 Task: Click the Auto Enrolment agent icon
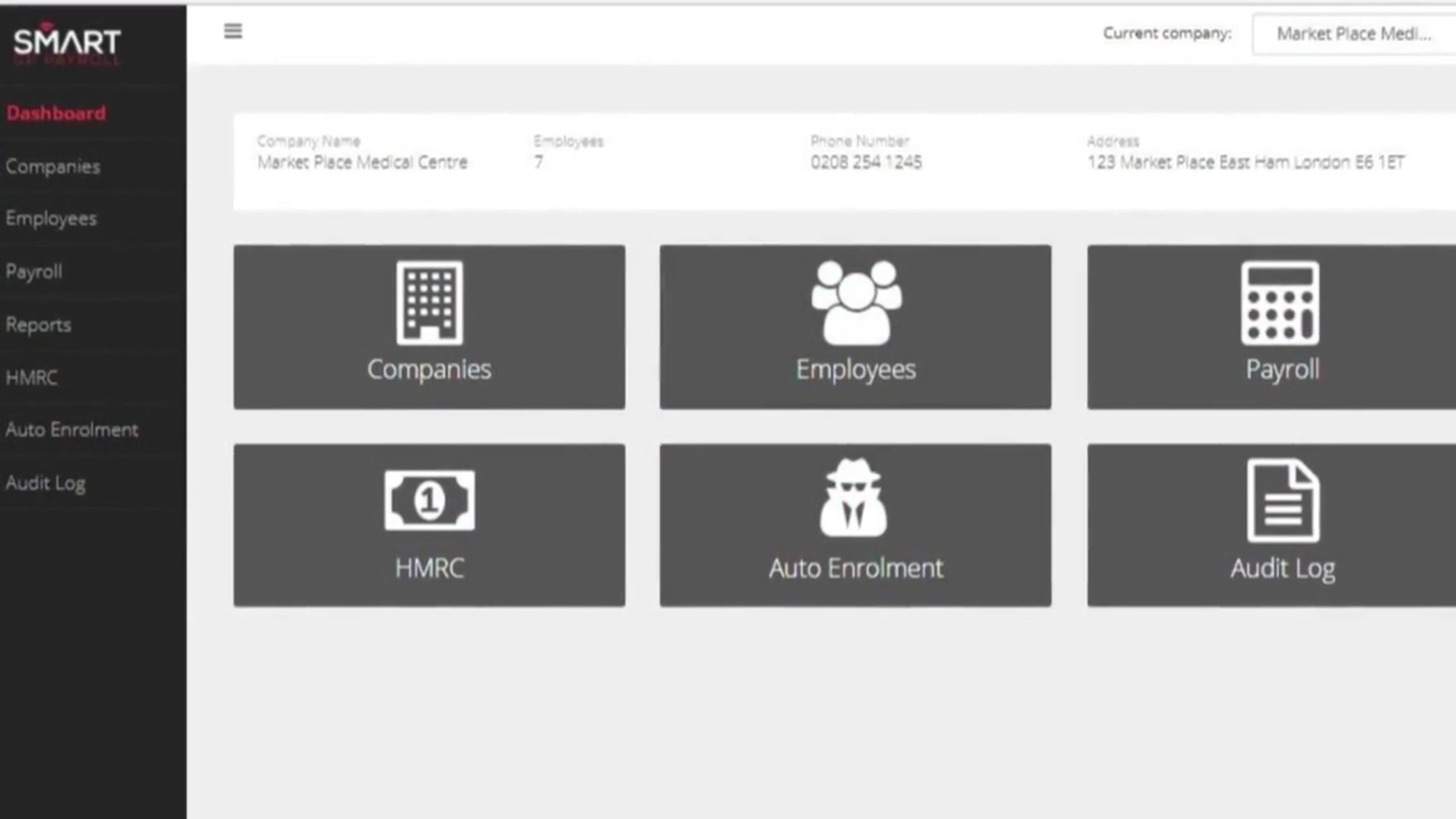pos(854,497)
